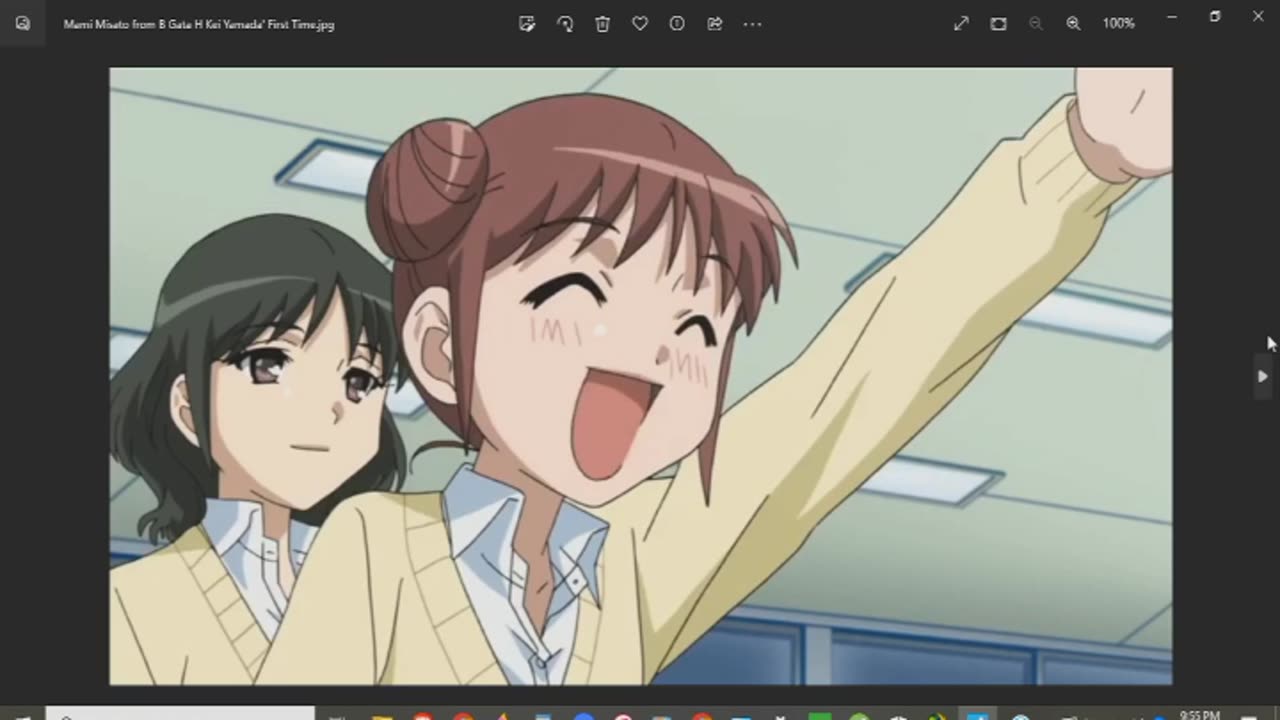Zoom out of the image
The width and height of the screenshot is (1280, 720).
click(1035, 23)
